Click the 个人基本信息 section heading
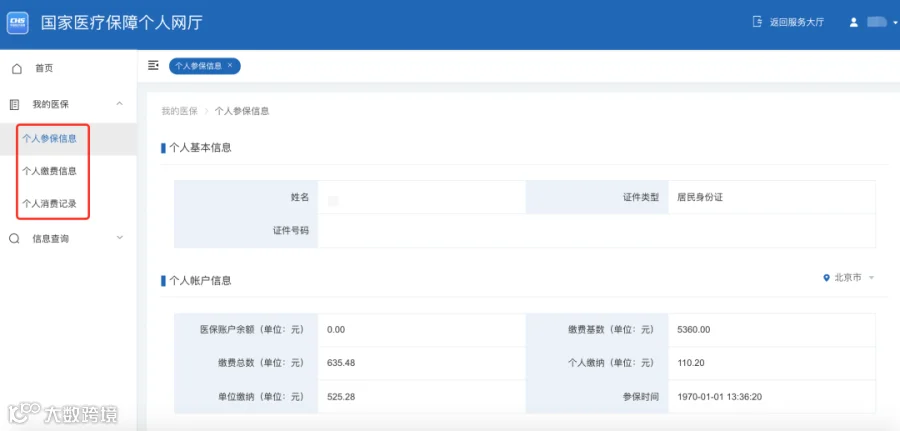 (x=200, y=148)
